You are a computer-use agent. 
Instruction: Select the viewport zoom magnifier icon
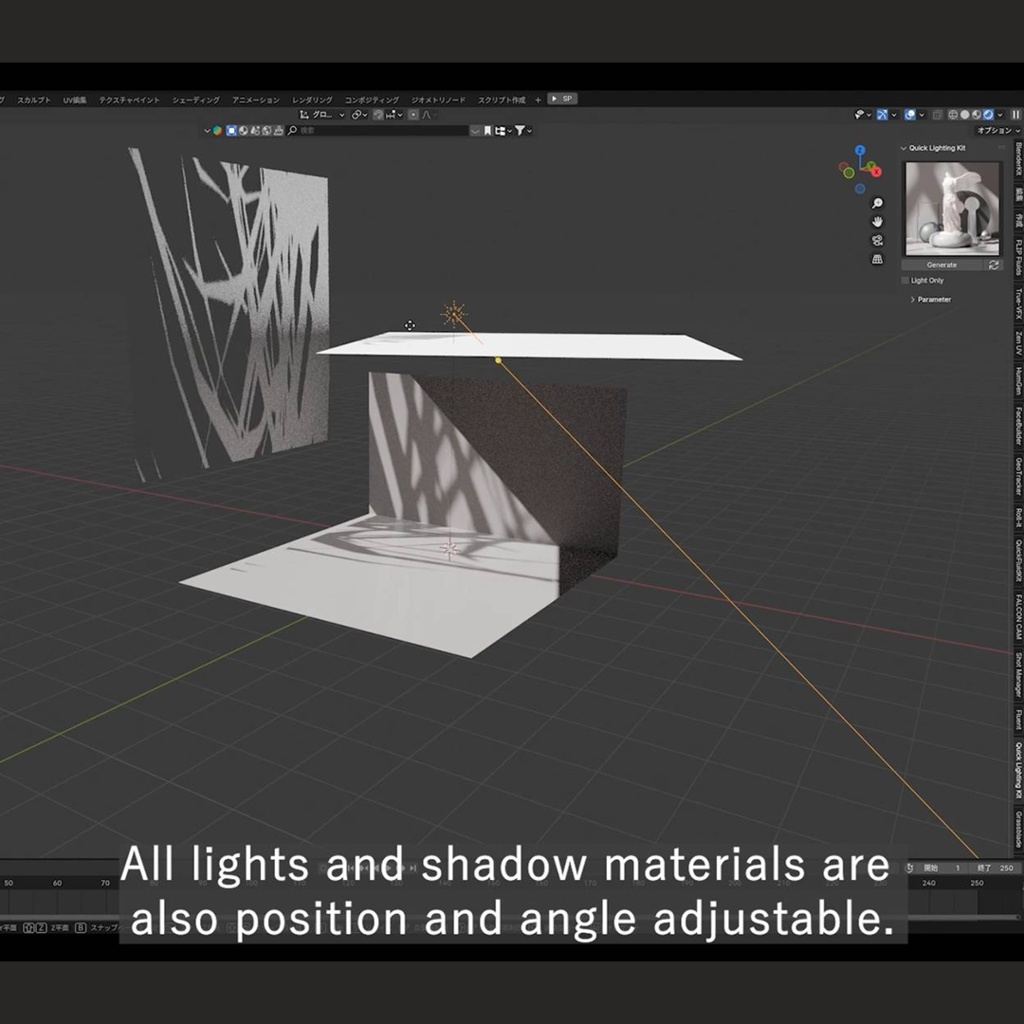pos(877,204)
